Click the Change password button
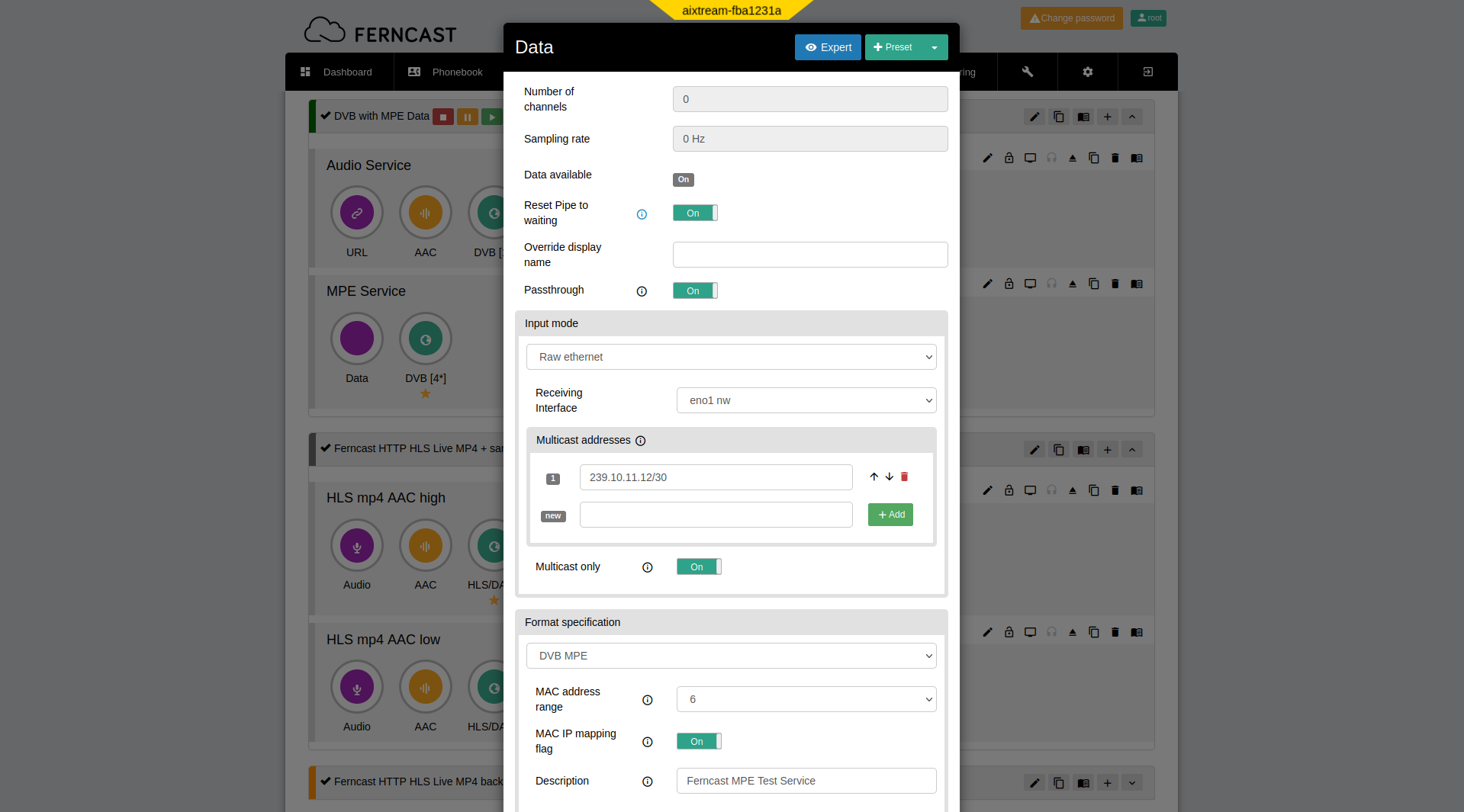1464x812 pixels. 1071,18
